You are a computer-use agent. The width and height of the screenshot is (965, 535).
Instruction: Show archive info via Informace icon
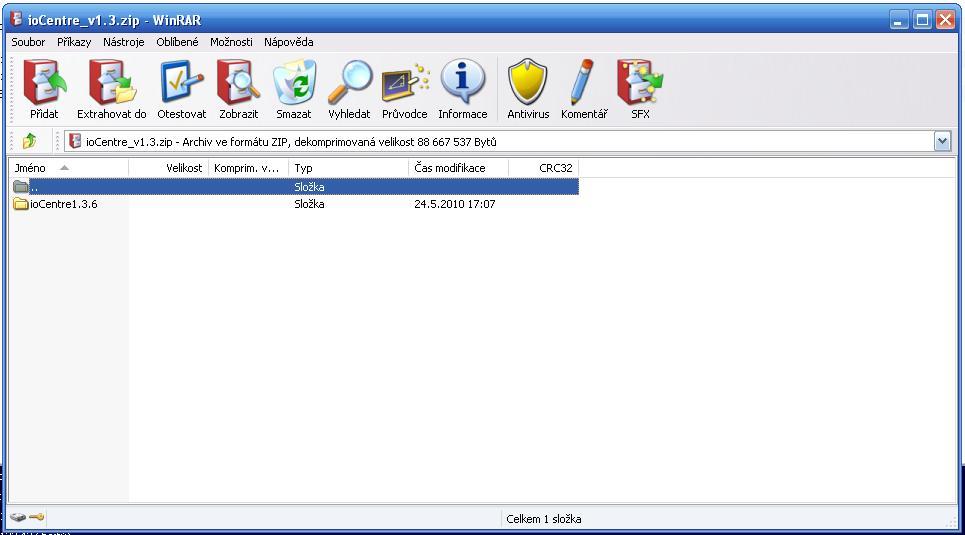click(x=462, y=88)
